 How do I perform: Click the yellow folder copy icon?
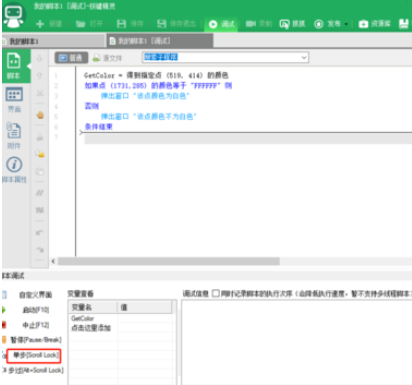tap(40, 154)
